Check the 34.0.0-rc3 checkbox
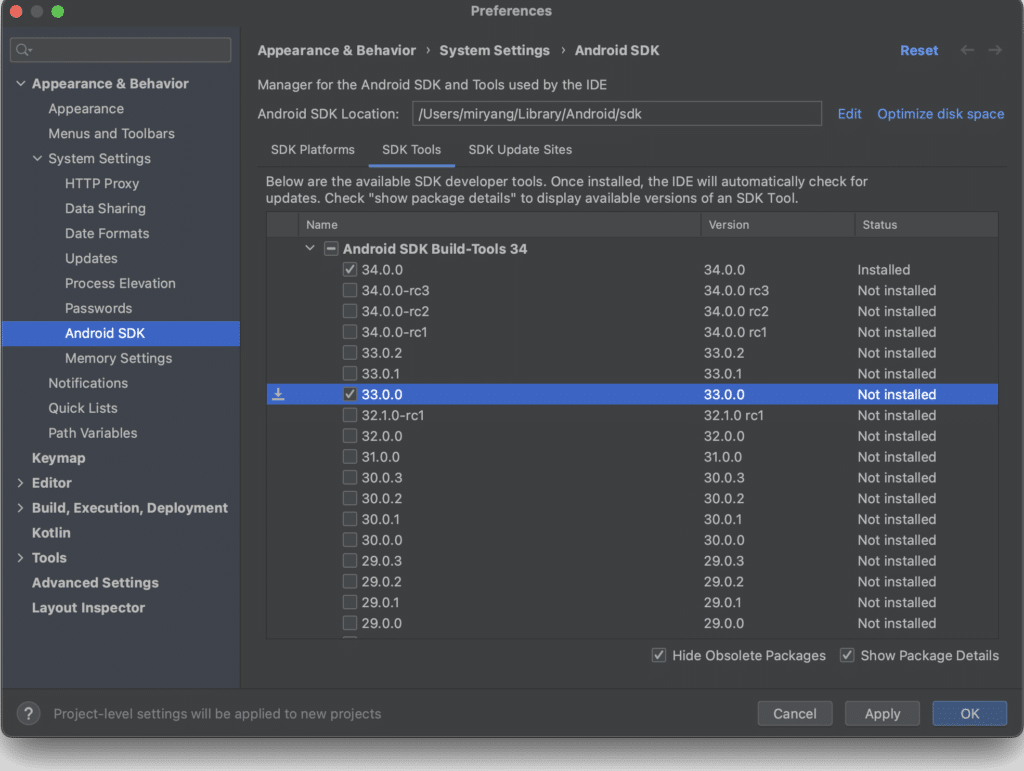 pos(350,291)
